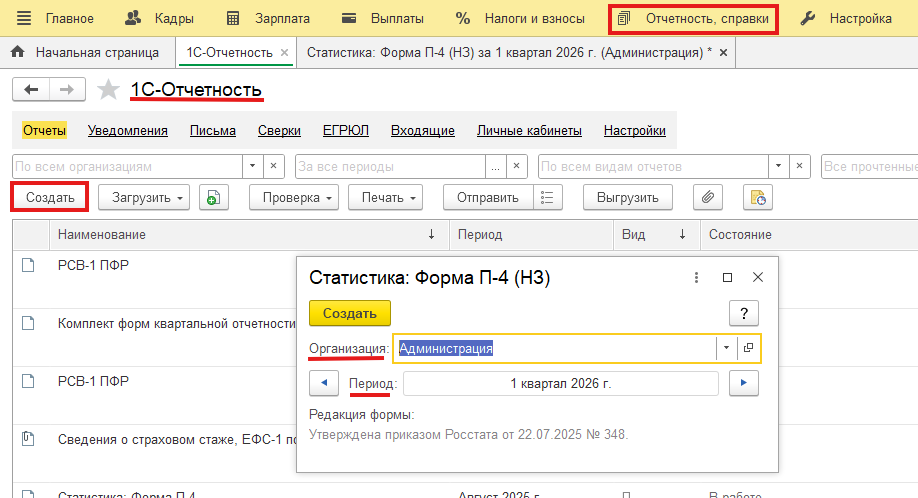Screen dimensions: 918x498
Task: Click the Выгрузить button
Action: (628, 197)
